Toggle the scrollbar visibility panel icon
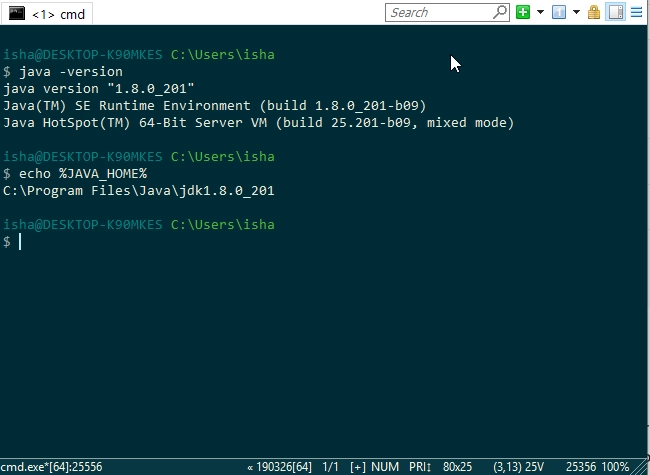Screen dimensions: 650x475 (x=616, y=12)
